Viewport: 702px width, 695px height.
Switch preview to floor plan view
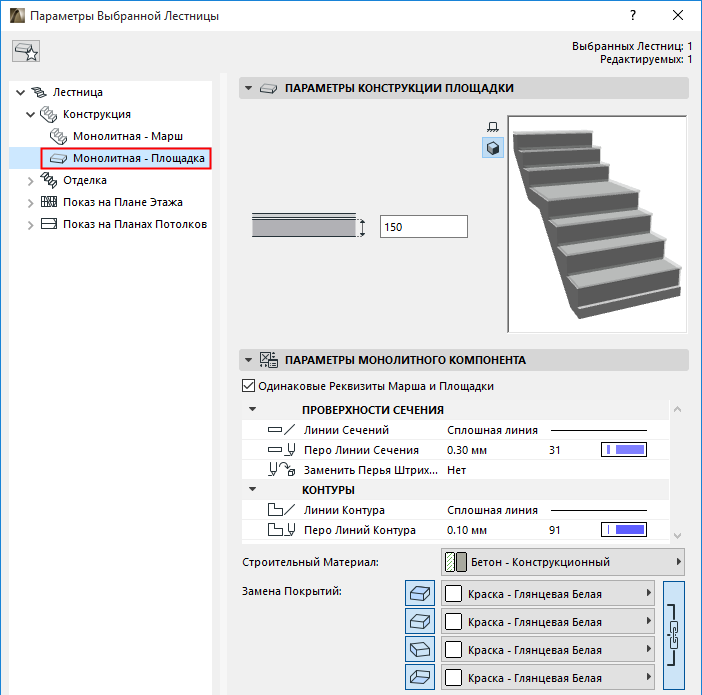(x=492, y=127)
